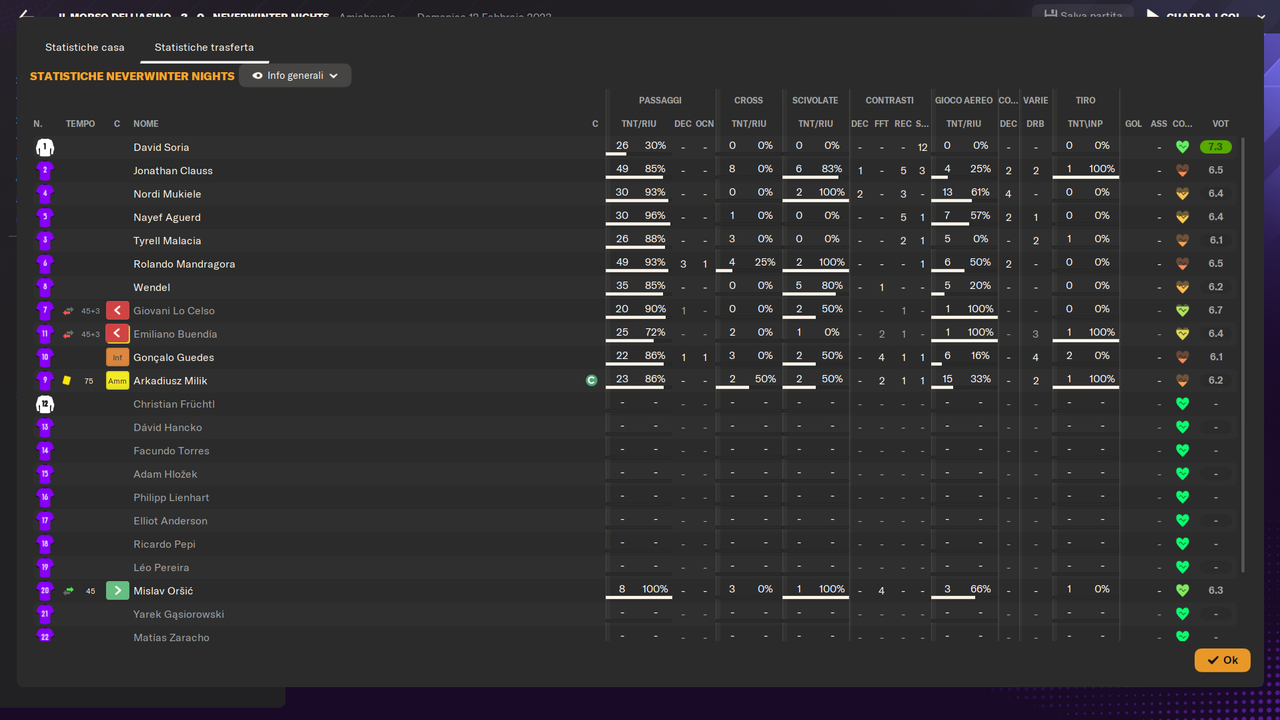Click Facundo Torres's green condition heart

pyautogui.click(x=1182, y=451)
